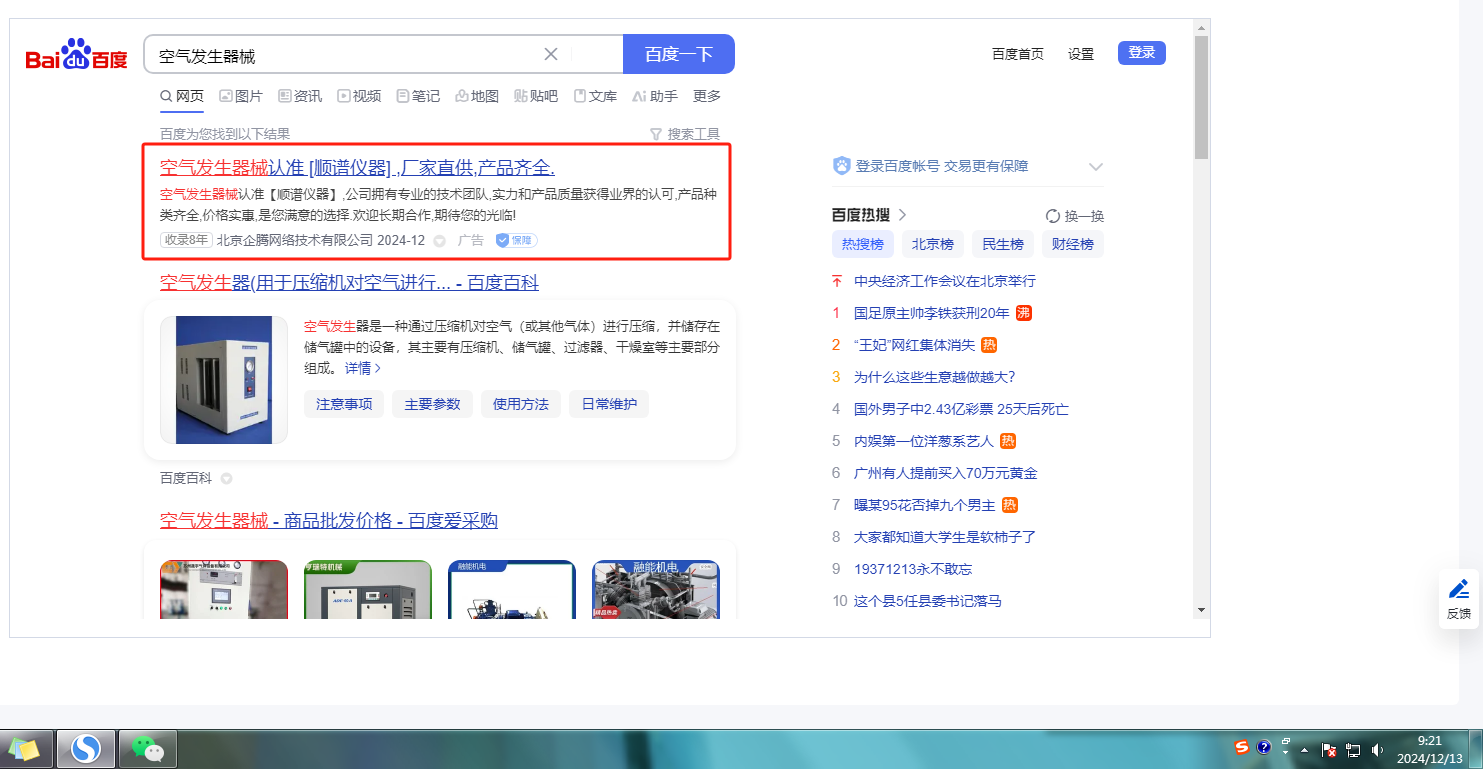The image size is (1483, 769).
Task: Open the dropdown arrow beside 北京企腾网络技术有限公司
Action: click(439, 241)
